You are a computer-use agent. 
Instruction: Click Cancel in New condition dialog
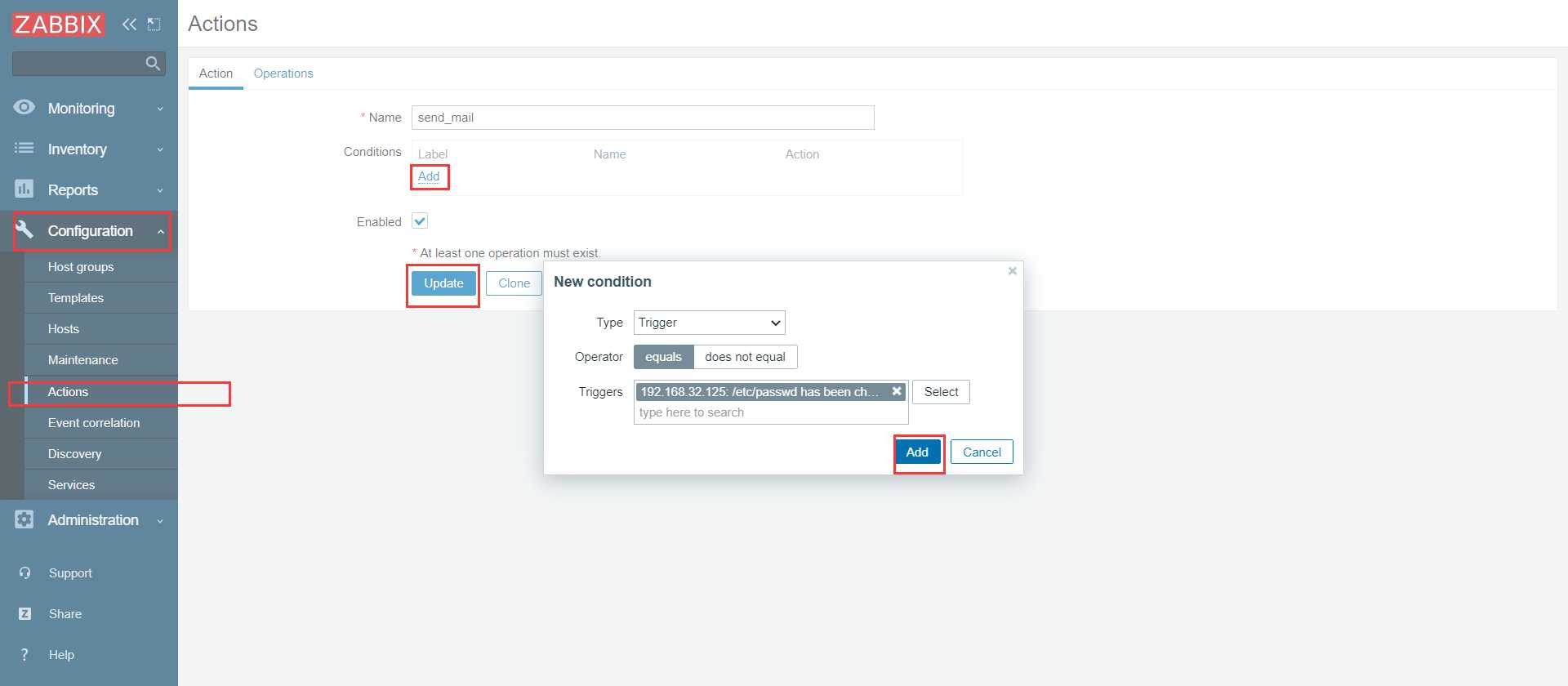pyautogui.click(x=982, y=452)
